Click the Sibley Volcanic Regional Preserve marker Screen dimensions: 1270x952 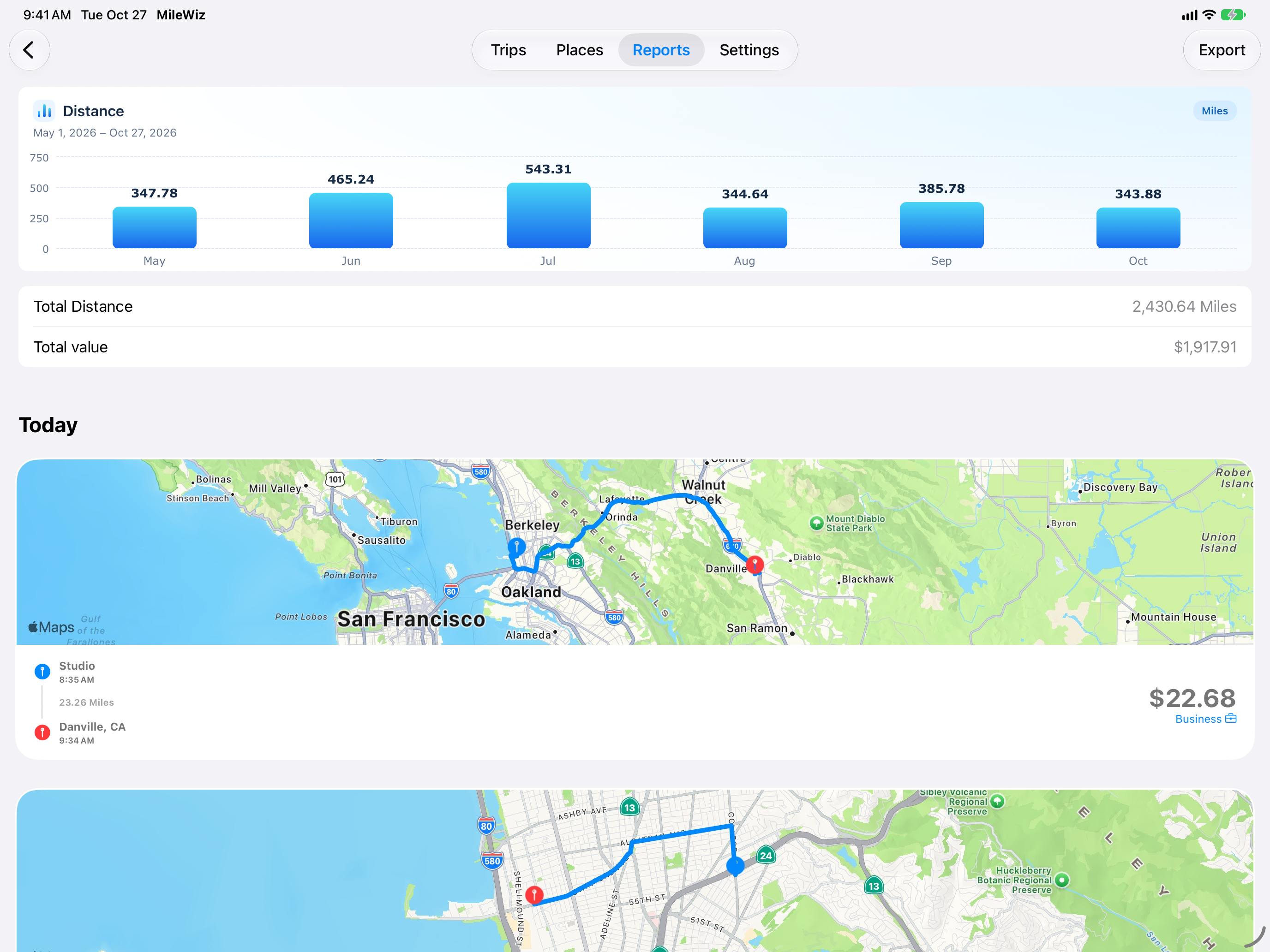[x=997, y=801]
